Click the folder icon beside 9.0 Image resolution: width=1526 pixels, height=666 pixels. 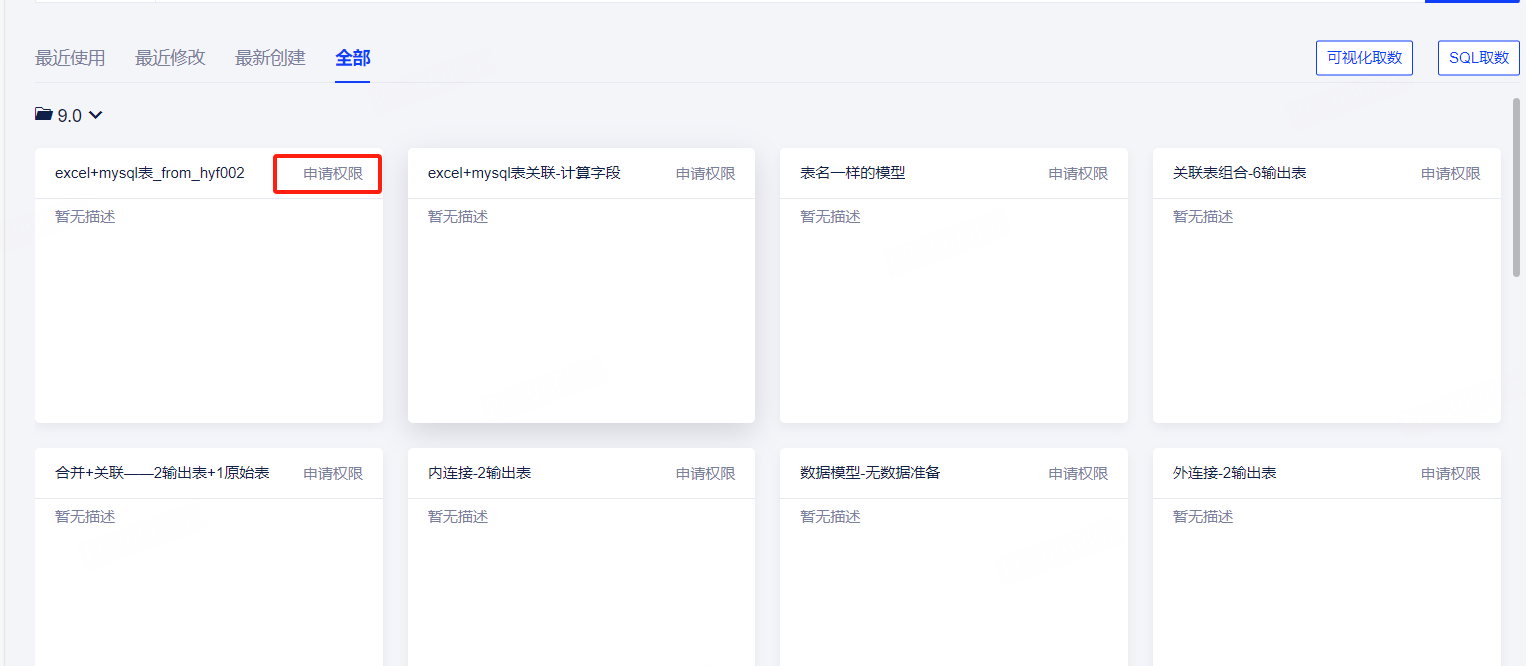(x=43, y=115)
